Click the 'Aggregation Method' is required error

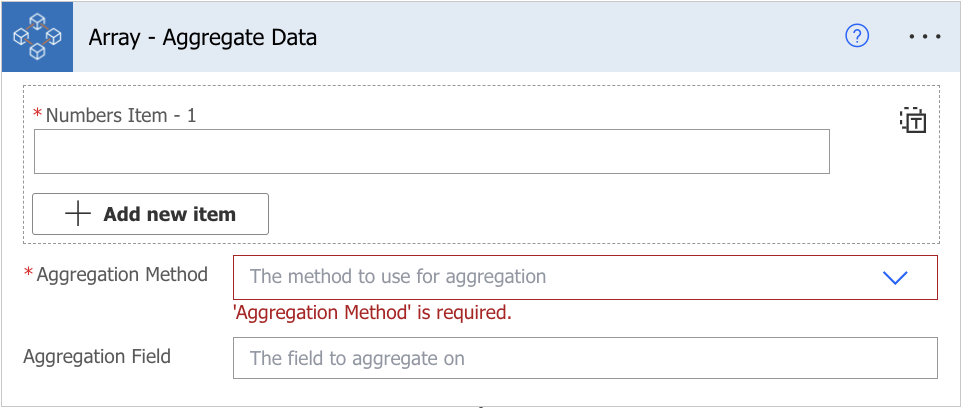pos(372,313)
